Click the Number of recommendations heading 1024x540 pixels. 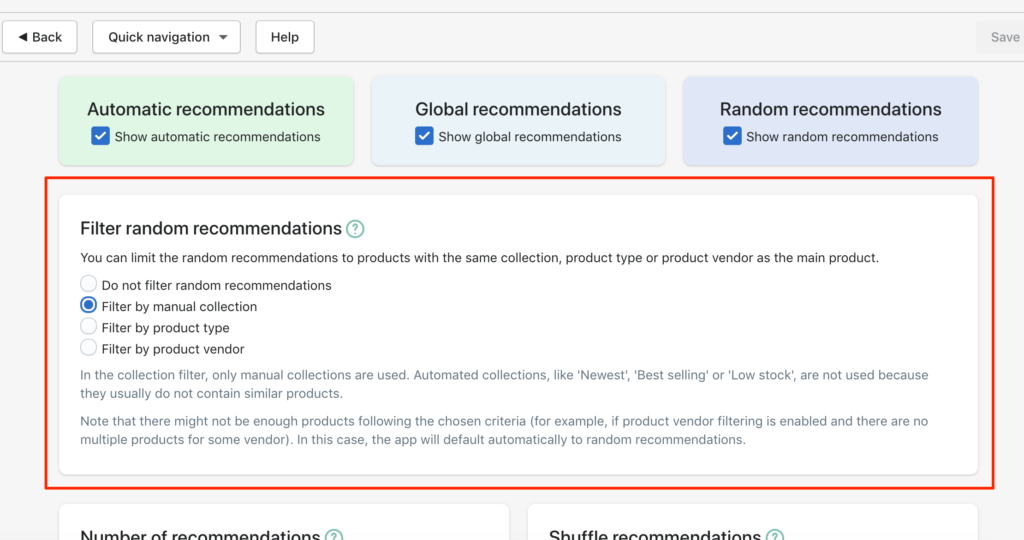pyautogui.click(x=200, y=535)
